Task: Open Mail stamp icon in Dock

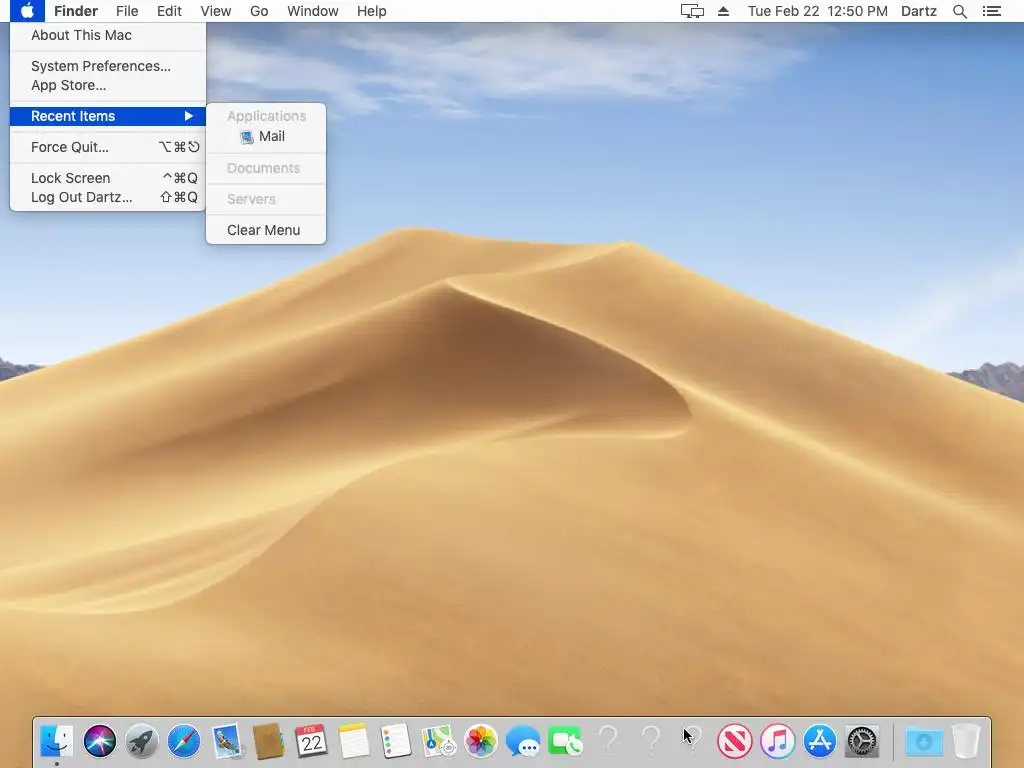Action: click(x=227, y=741)
